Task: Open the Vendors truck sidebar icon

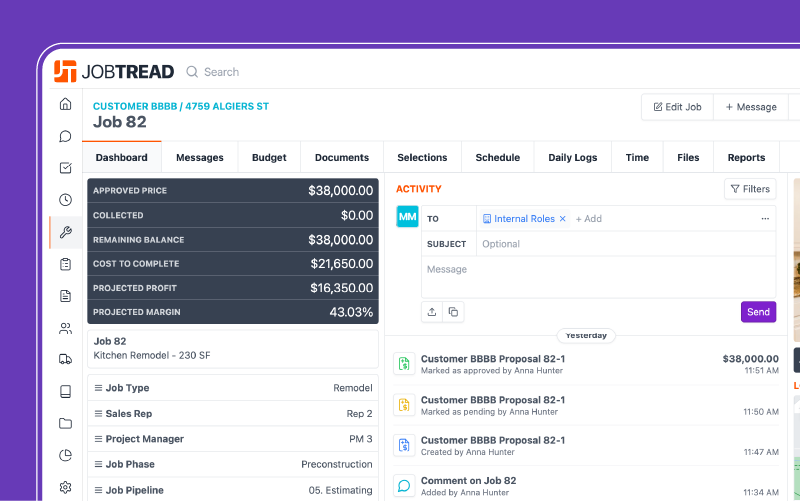Action: [65, 360]
